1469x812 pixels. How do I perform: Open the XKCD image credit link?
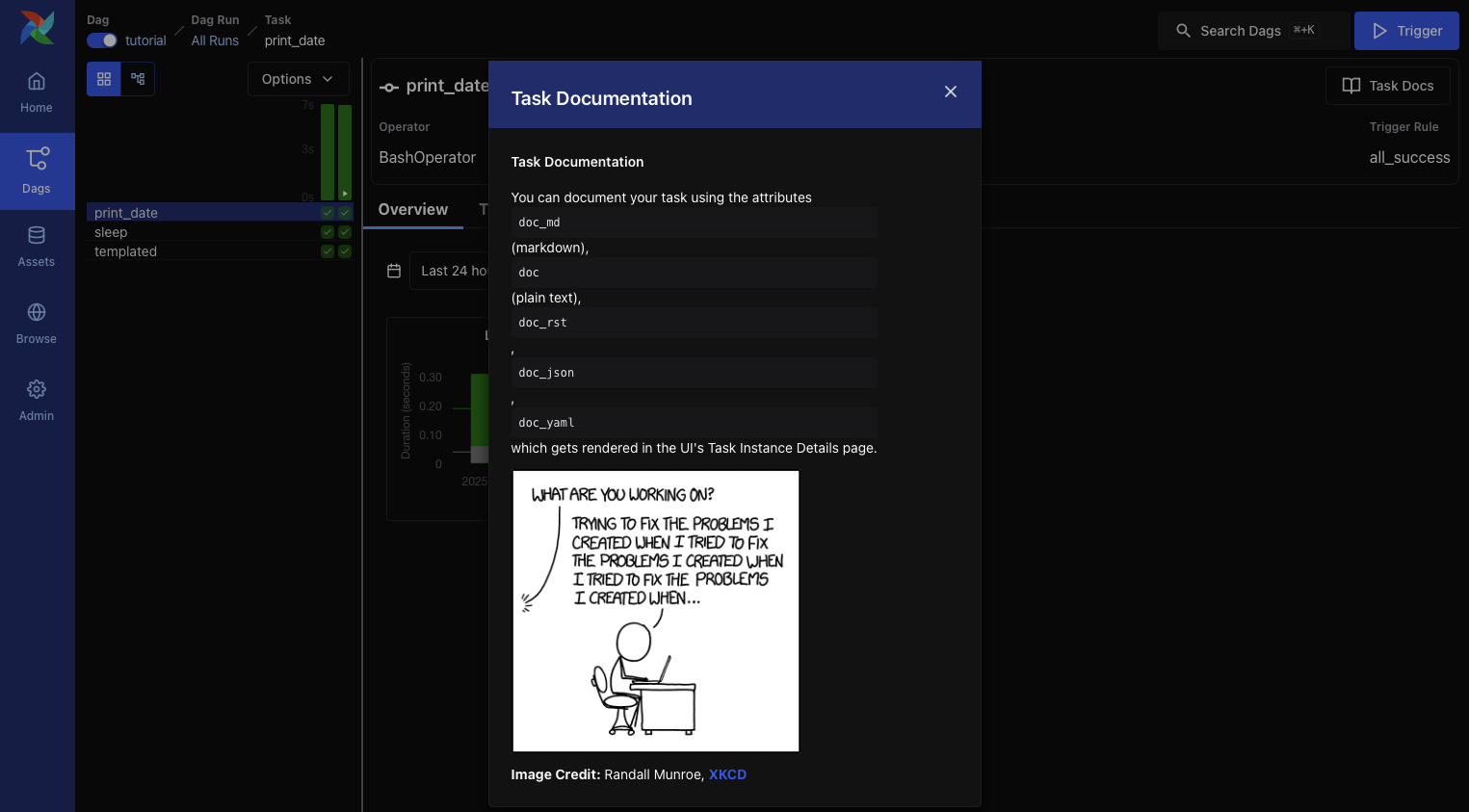727,774
